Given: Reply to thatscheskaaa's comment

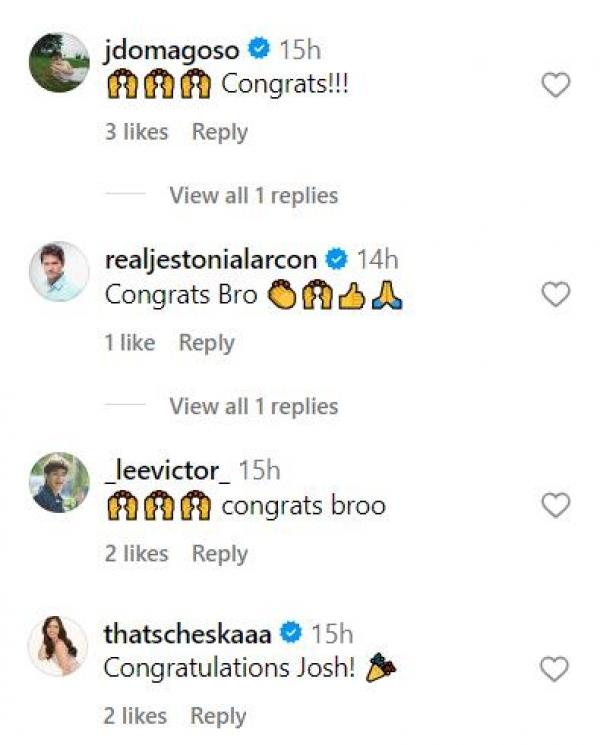Looking at the screenshot, I should (218, 716).
